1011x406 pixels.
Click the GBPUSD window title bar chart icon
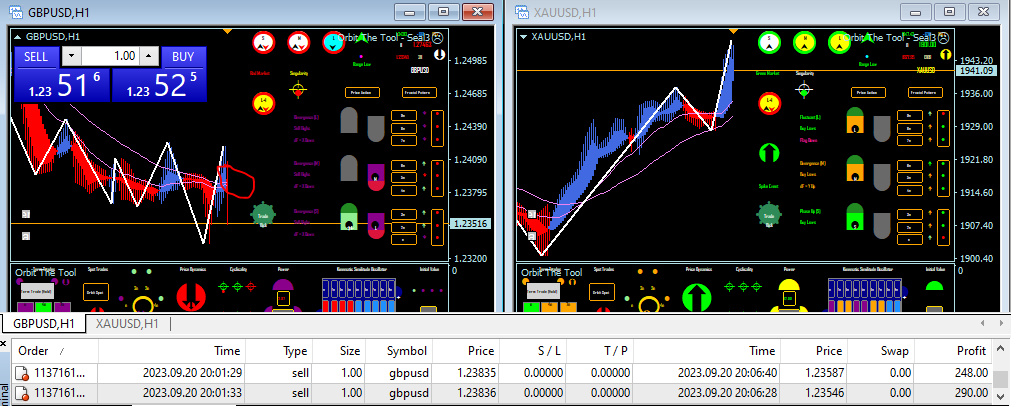(x=15, y=12)
